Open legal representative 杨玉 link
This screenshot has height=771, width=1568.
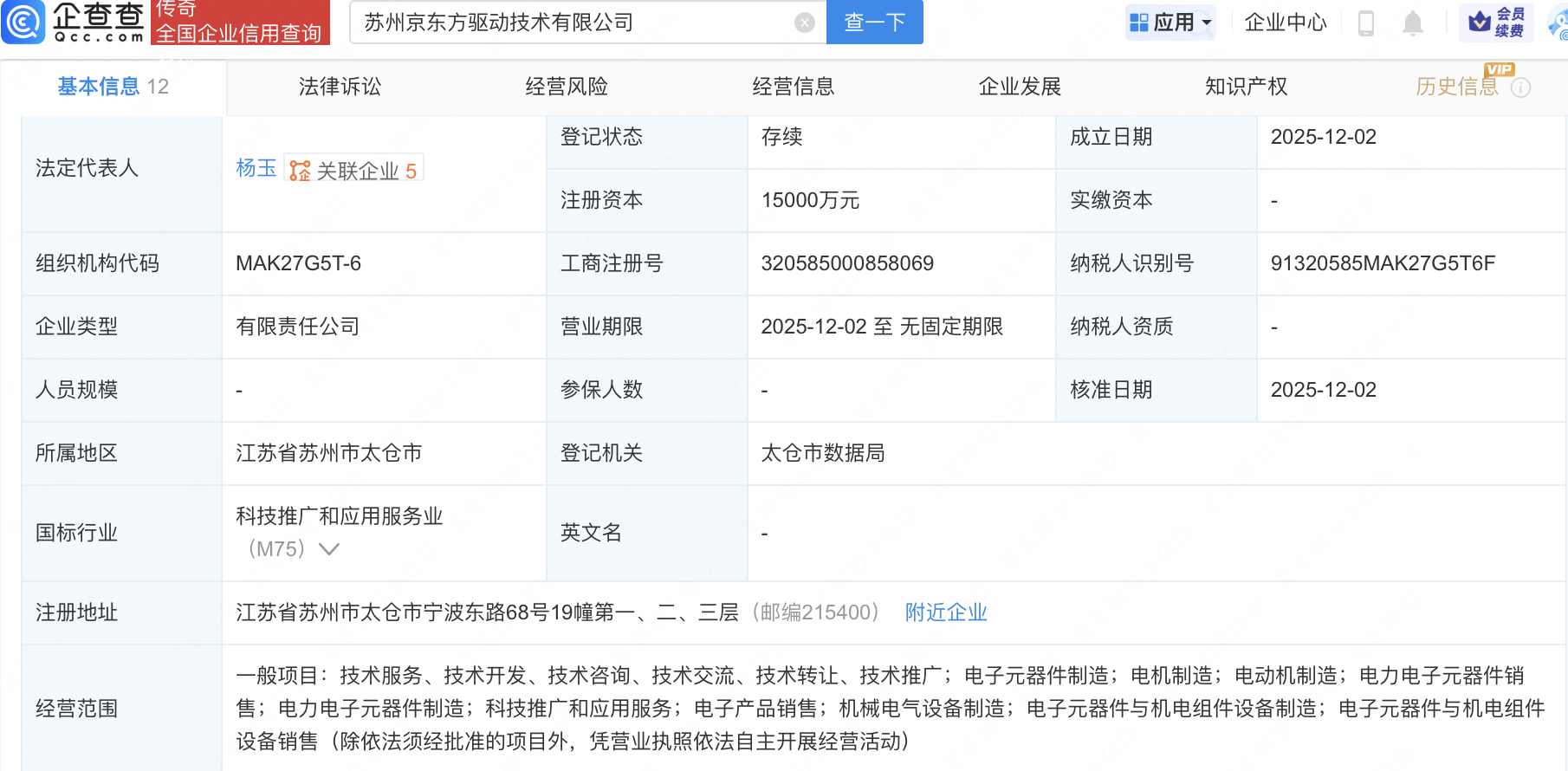[x=256, y=168]
